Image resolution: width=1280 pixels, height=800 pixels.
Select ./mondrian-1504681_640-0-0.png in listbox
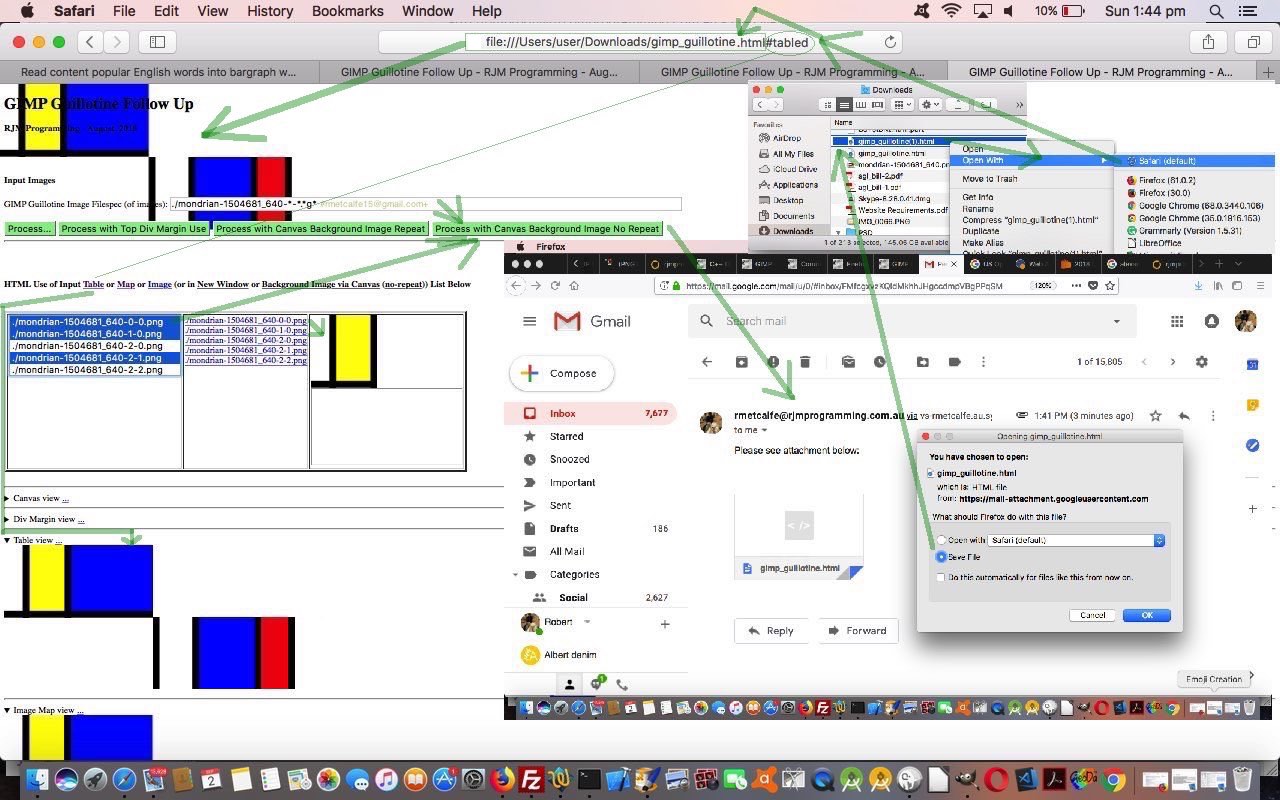(95, 322)
